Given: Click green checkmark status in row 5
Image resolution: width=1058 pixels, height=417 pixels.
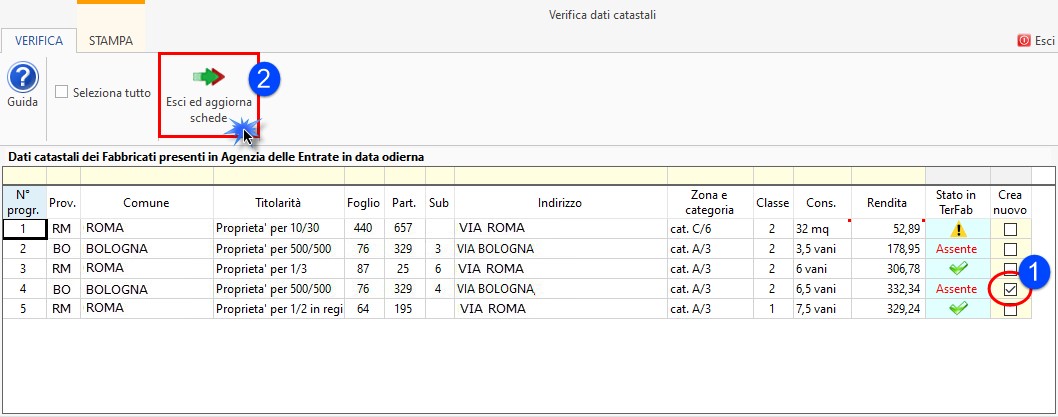Looking at the screenshot, I should pos(957,309).
